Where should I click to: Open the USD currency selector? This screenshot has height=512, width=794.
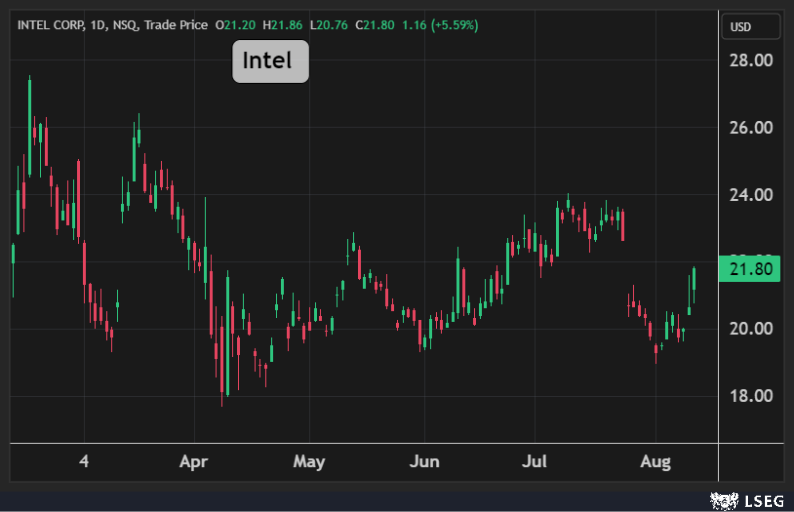pos(740,27)
